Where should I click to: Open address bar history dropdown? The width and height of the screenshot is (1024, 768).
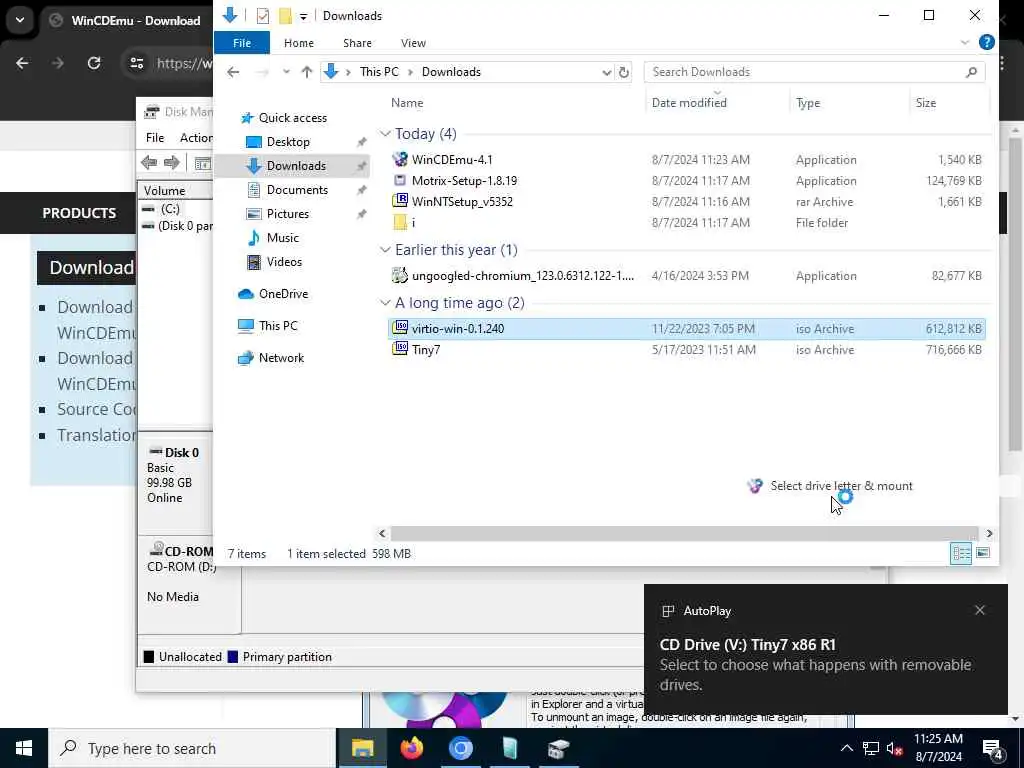[606, 72]
